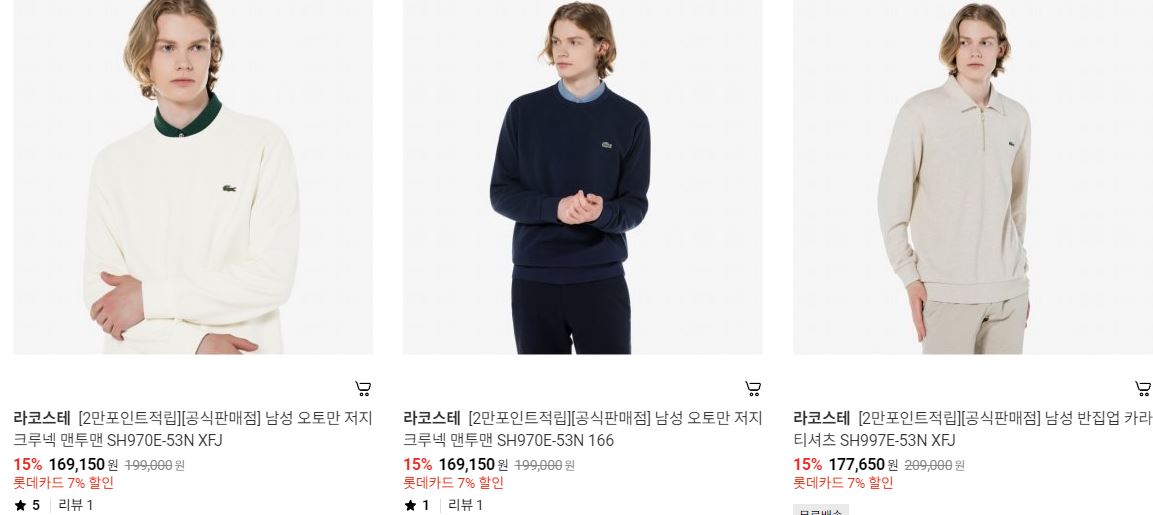Click the star rating 5 on first product
Screen dimensions: 1153x515
click(27, 505)
